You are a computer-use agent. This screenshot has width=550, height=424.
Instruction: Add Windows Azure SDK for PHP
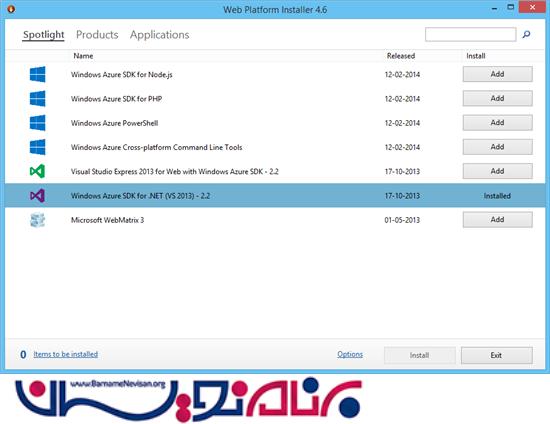pos(497,98)
